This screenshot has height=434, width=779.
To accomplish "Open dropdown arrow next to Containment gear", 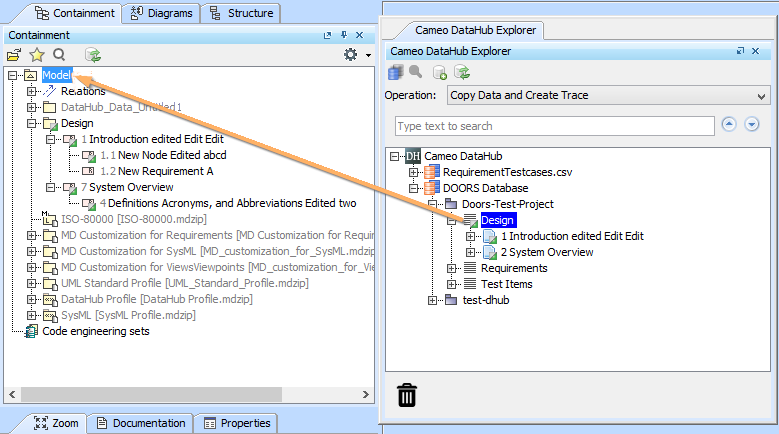I will pos(368,55).
